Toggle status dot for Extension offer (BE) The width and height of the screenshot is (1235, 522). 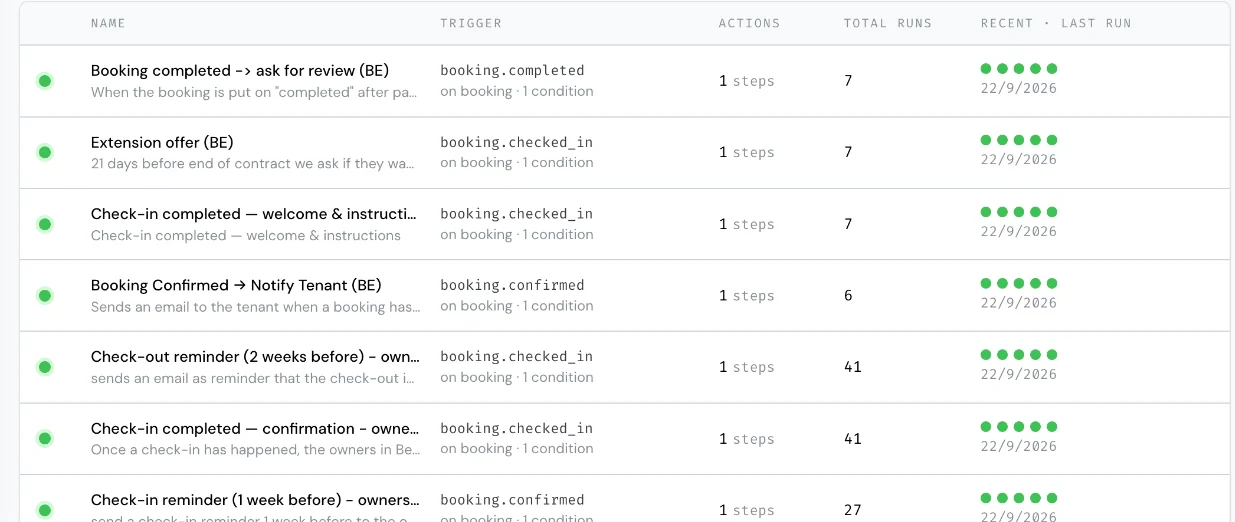click(x=45, y=152)
